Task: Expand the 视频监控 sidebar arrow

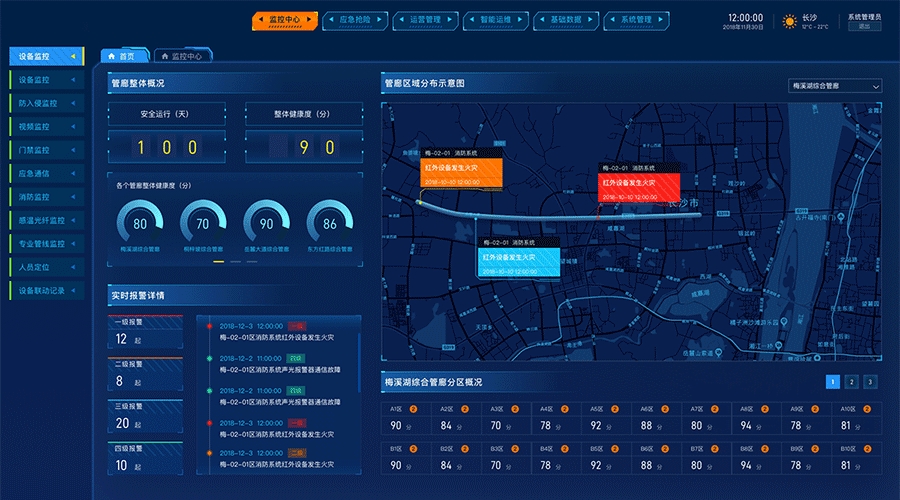Action: pos(73,126)
